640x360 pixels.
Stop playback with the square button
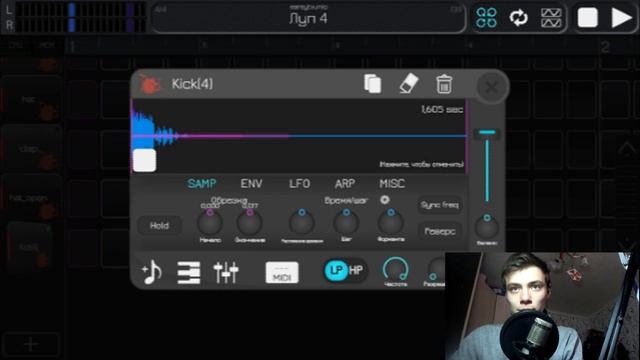coord(587,18)
